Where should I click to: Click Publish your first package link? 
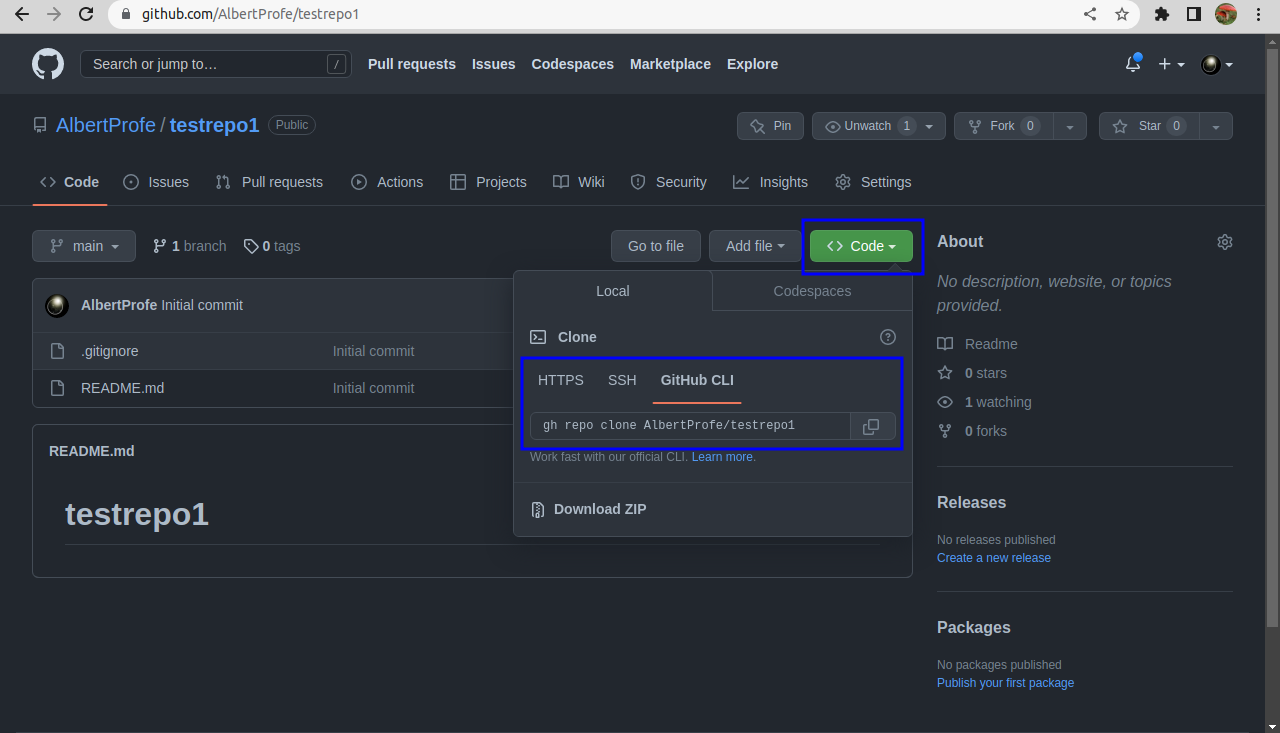click(x=1005, y=683)
